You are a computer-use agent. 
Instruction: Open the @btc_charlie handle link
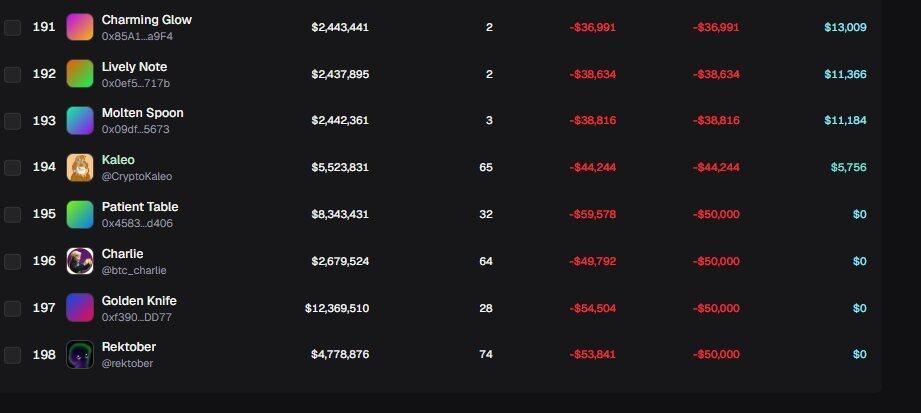point(134,270)
